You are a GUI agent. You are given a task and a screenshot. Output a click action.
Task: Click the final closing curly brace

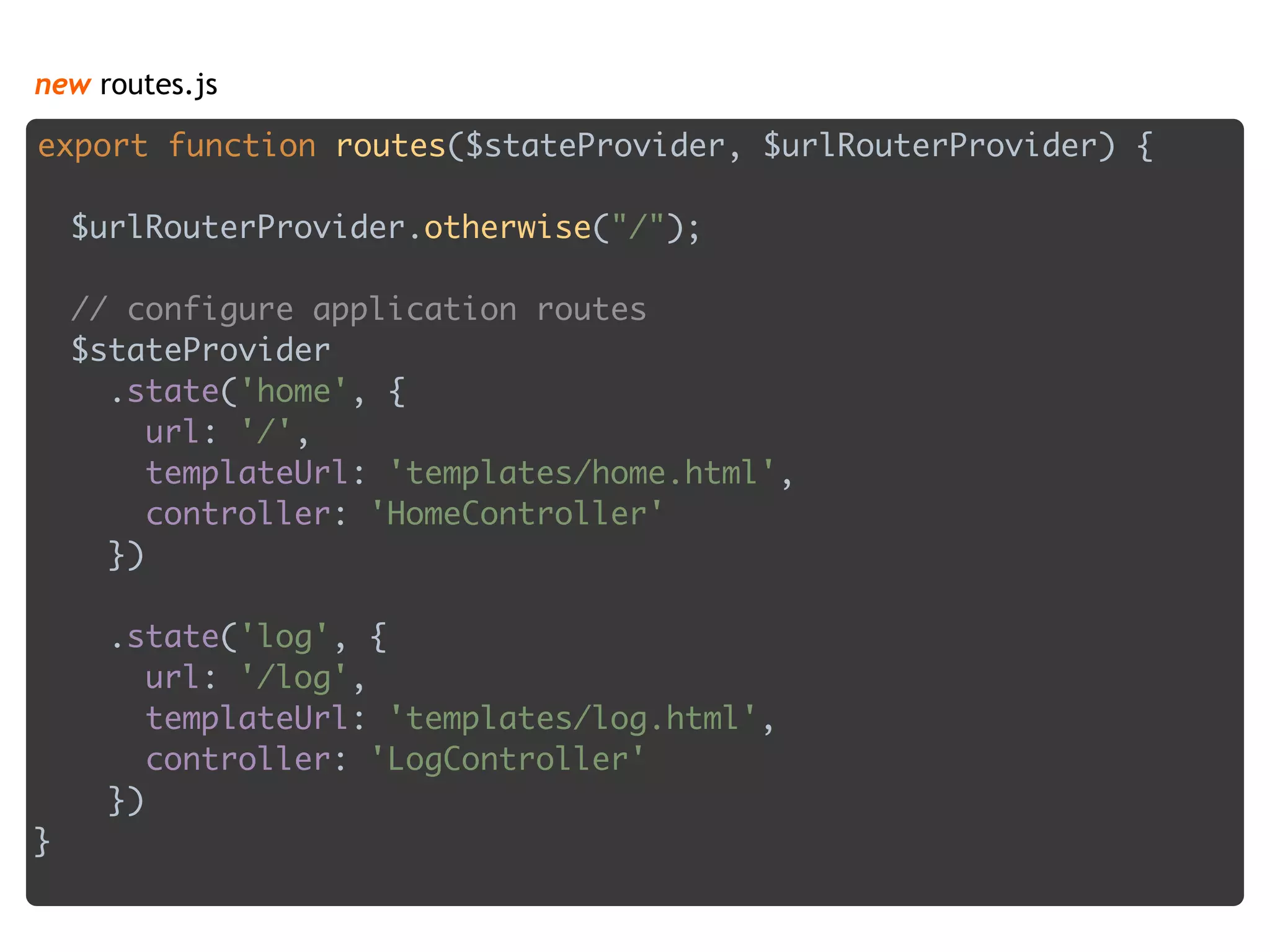[x=42, y=841]
